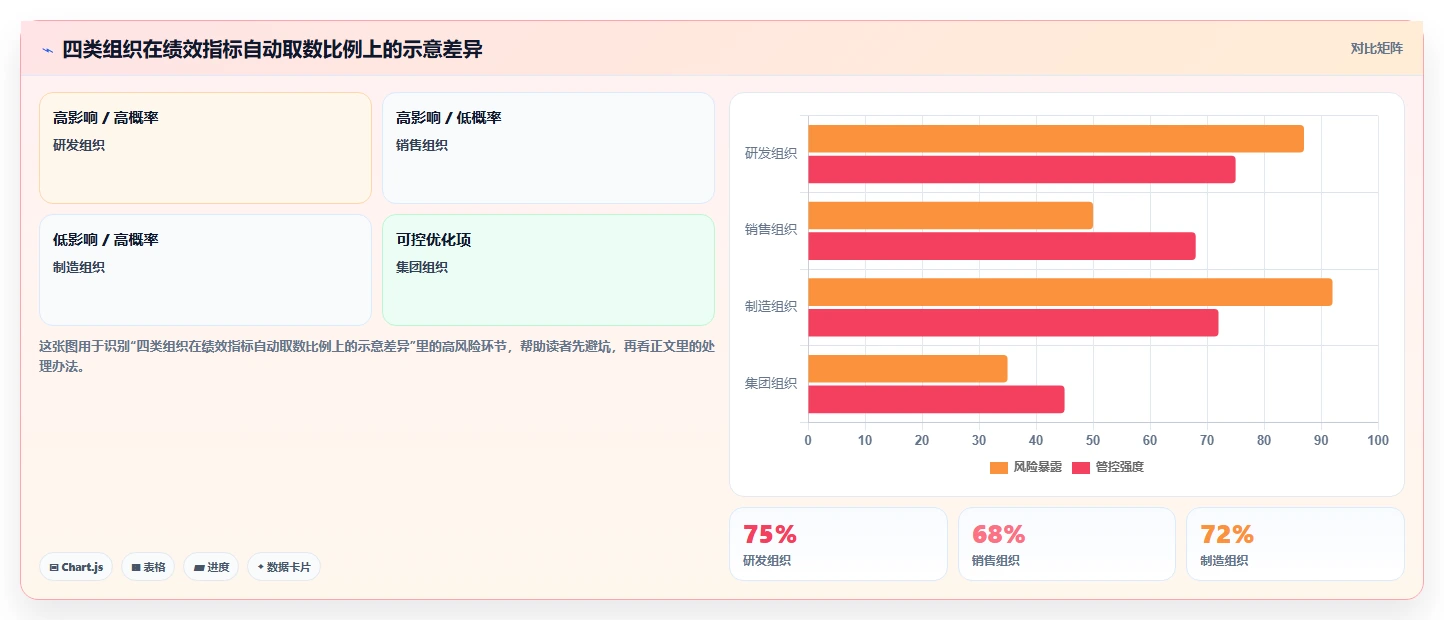
Task: Click the 68% 销售组织 stat card
Action: (1067, 544)
